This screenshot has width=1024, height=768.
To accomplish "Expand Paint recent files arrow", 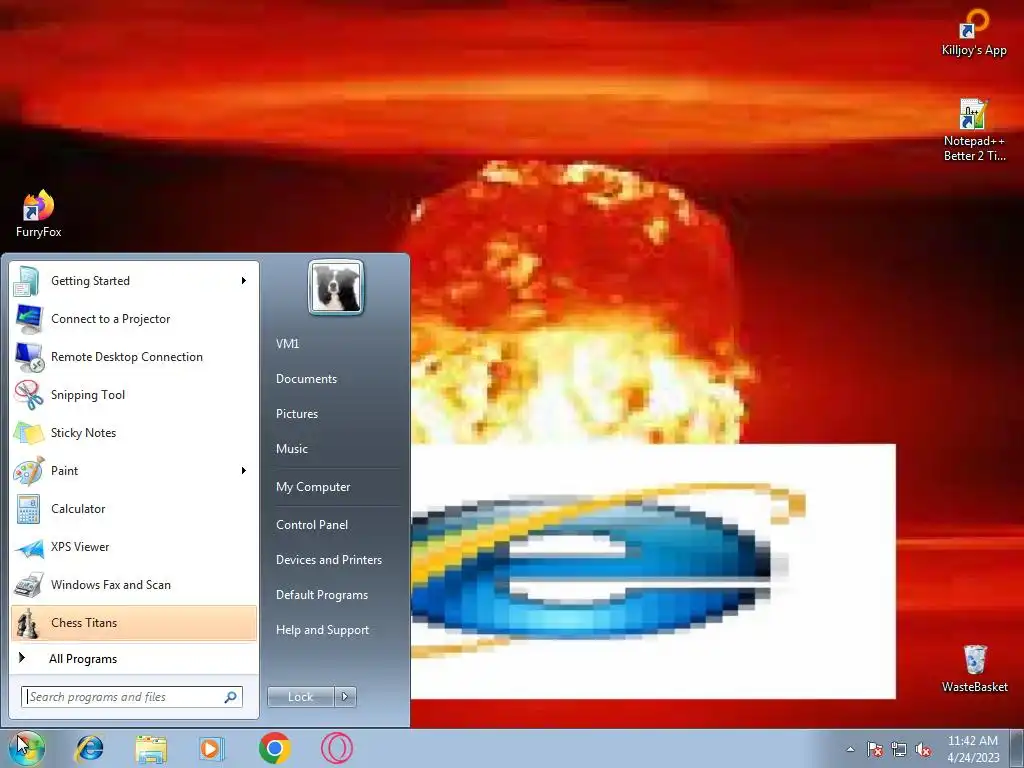I will pyautogui.click(x=244, y=471).
